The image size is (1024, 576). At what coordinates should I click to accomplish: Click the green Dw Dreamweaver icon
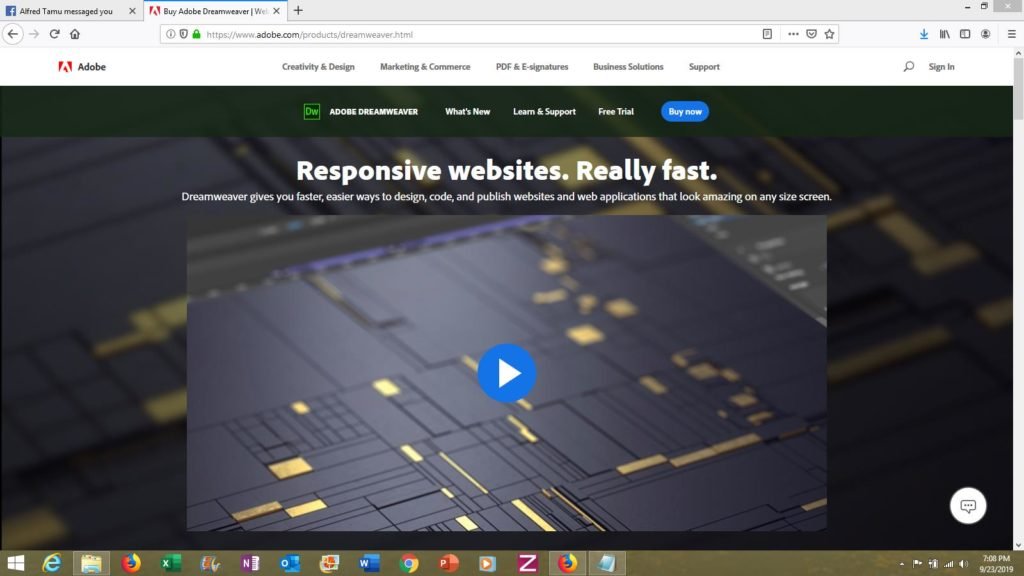(312, 112)
